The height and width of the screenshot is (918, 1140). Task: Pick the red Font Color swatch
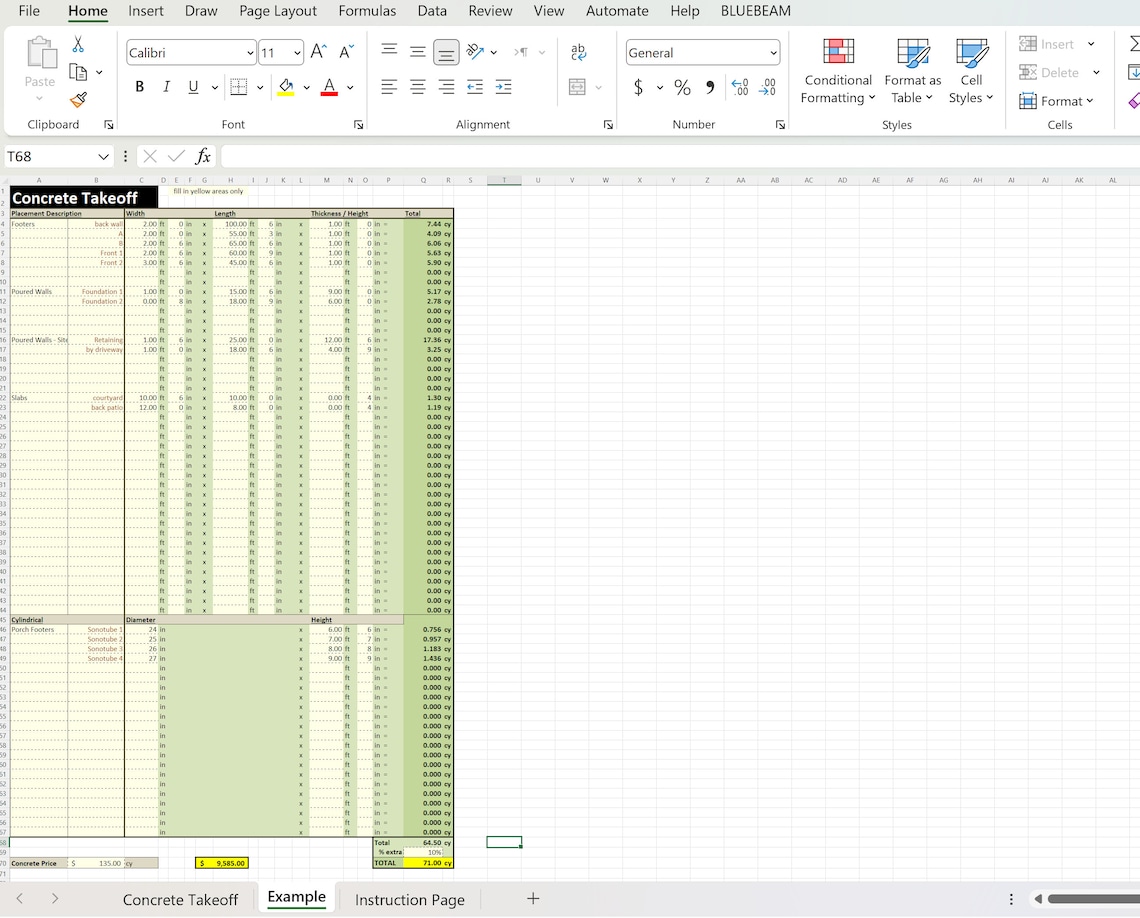point(329,93)
